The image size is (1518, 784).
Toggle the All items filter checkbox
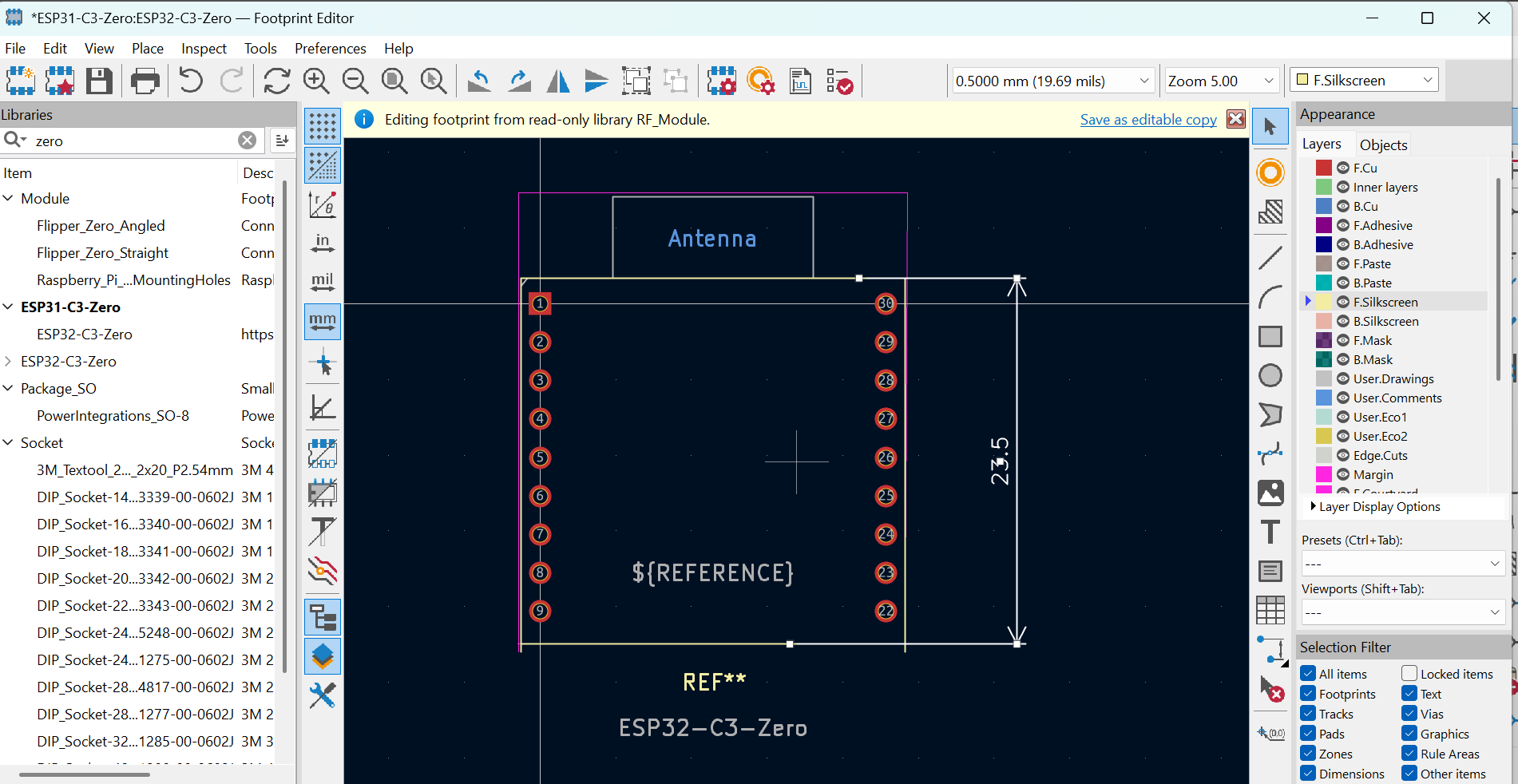[x=1308, y=674]
